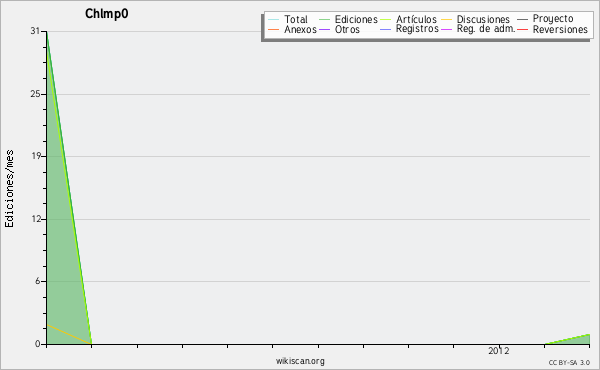Click the Total cyan line swatch
The width and height of the screenshot is (600, 370).
(x=274, y=20)
